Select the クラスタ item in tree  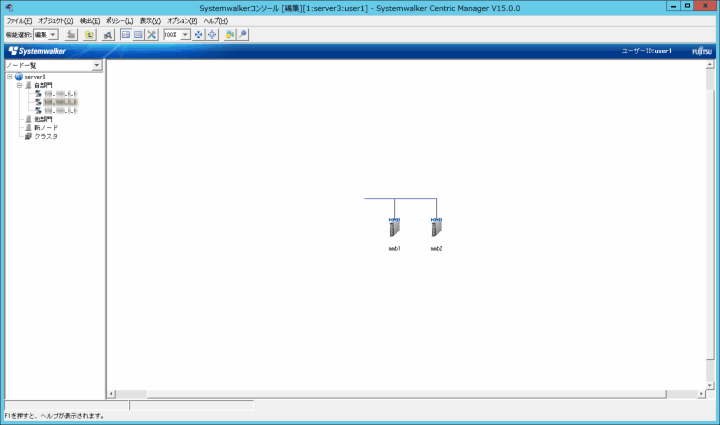click(46, 136)
